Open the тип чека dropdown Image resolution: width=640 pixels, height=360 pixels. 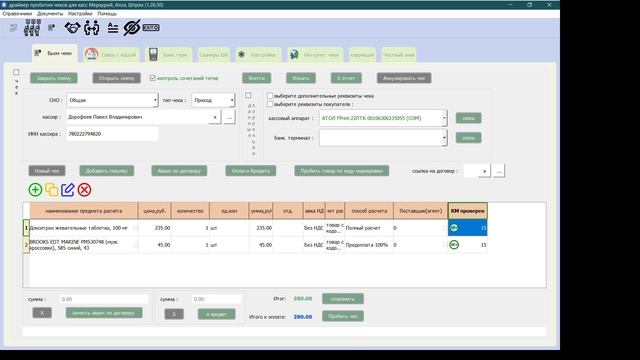tap(232, 100)
